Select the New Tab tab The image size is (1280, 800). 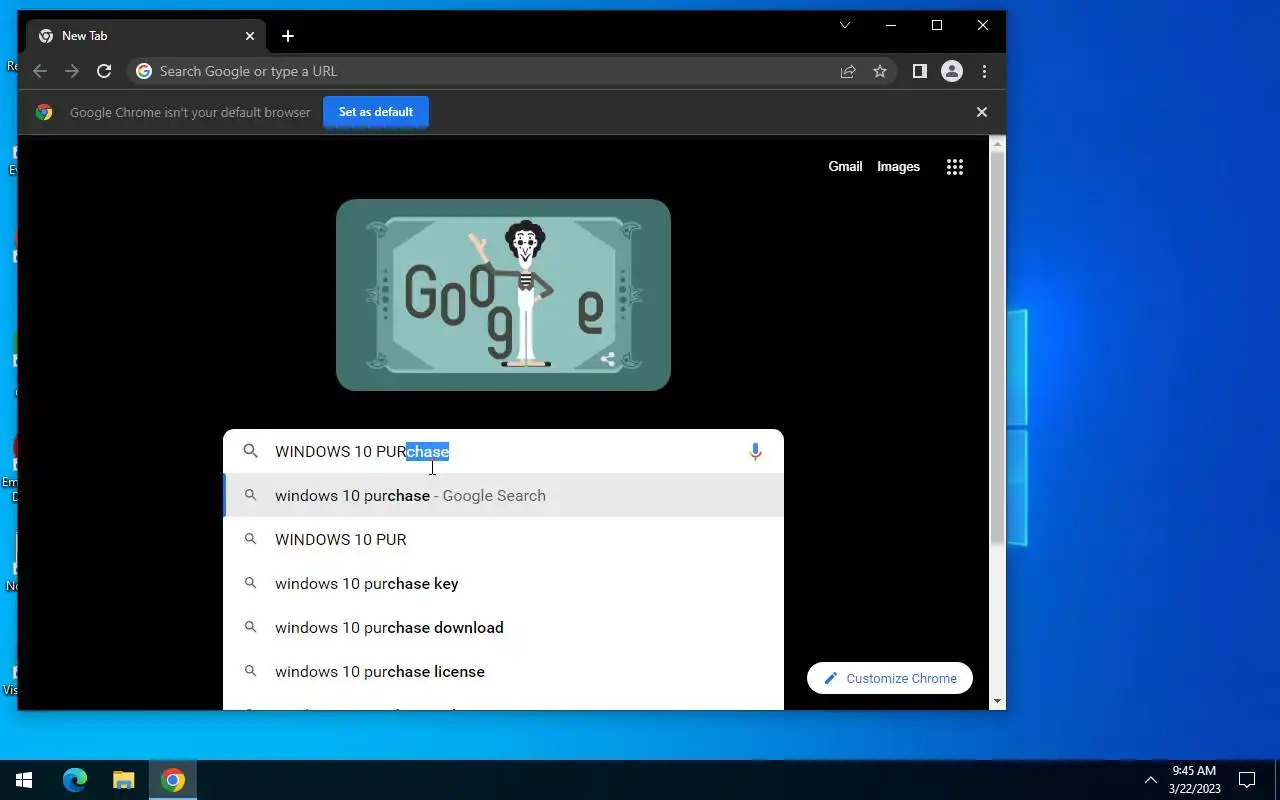click(146, 36)
